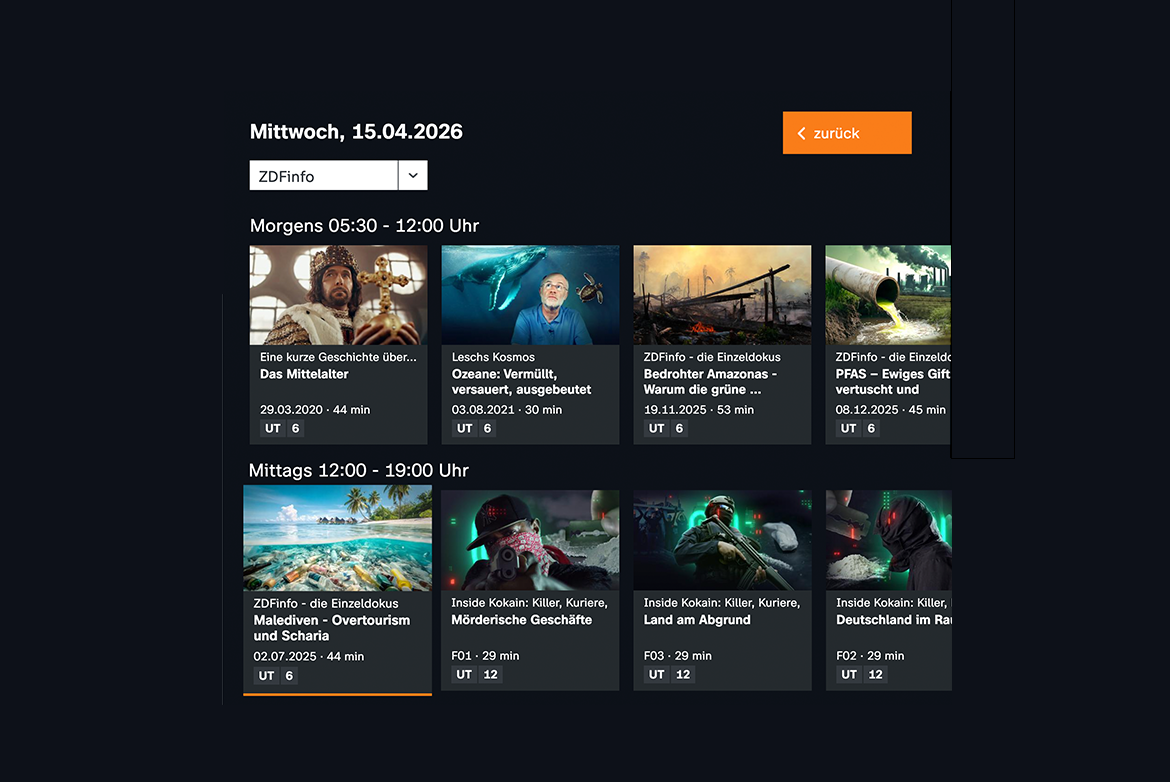Click the UT badge under Bedrohter Amazonas
Image resolution: width=1170 pixels, height=782 pixels.
coord(657,428)
